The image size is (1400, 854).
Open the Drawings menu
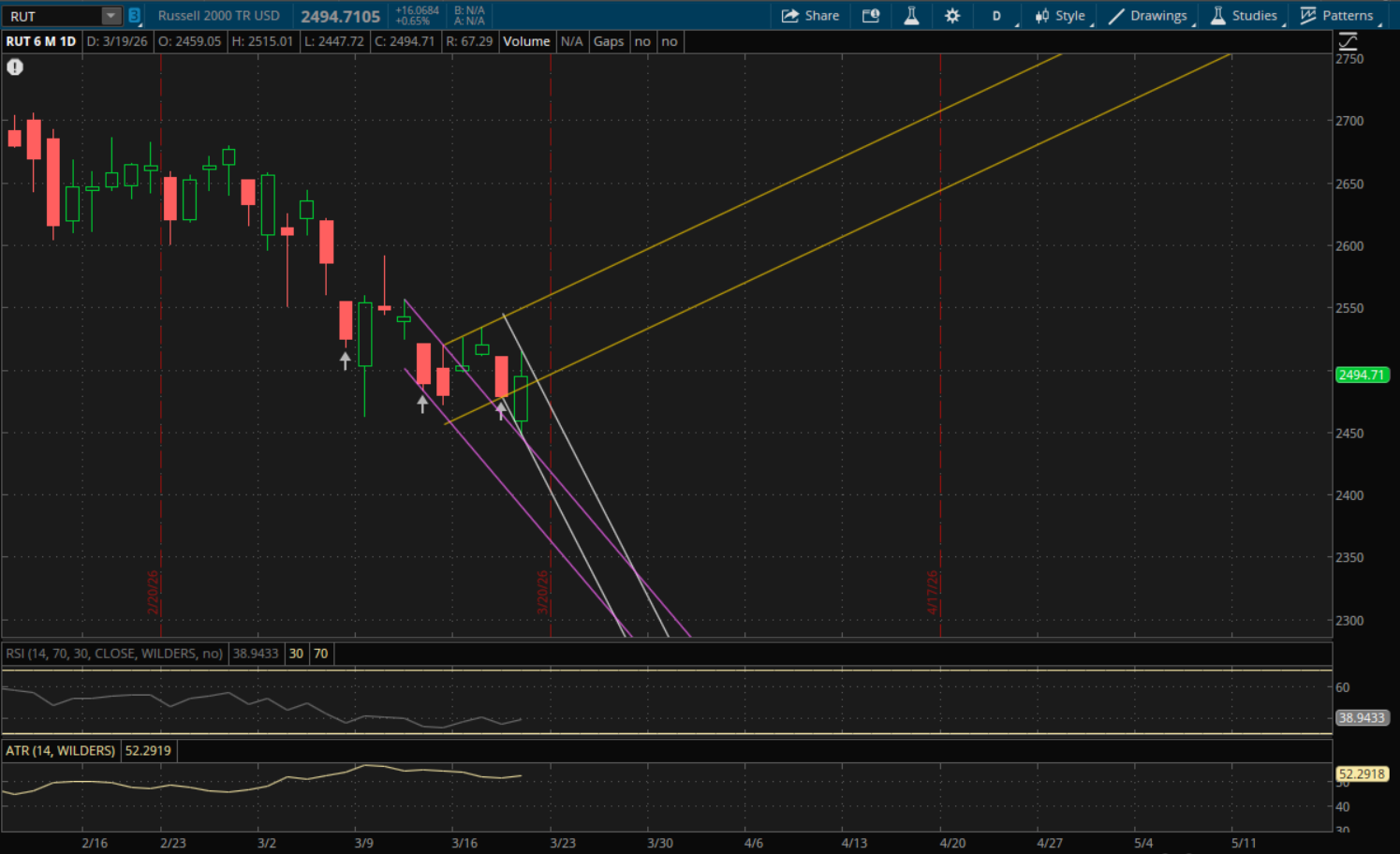[1148, 16]
